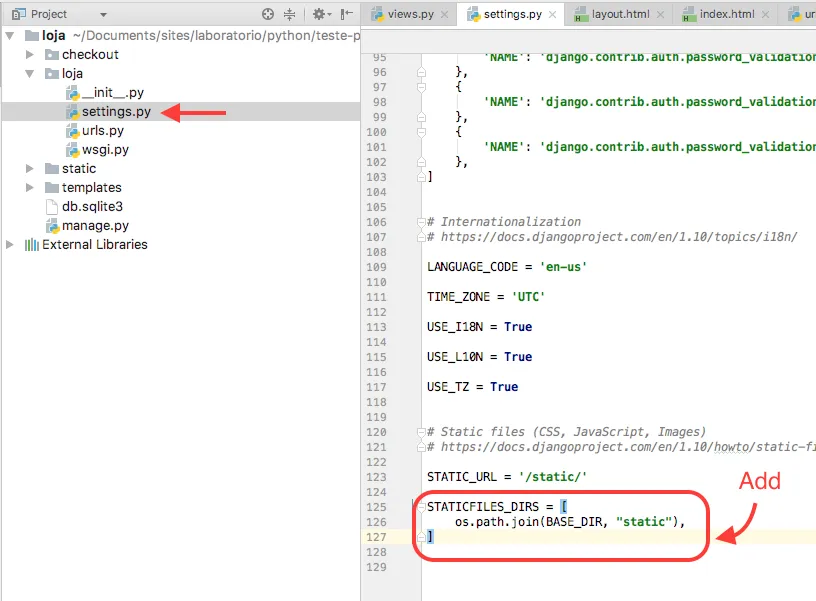Click the fold marker at line 96

pos(422,72)
